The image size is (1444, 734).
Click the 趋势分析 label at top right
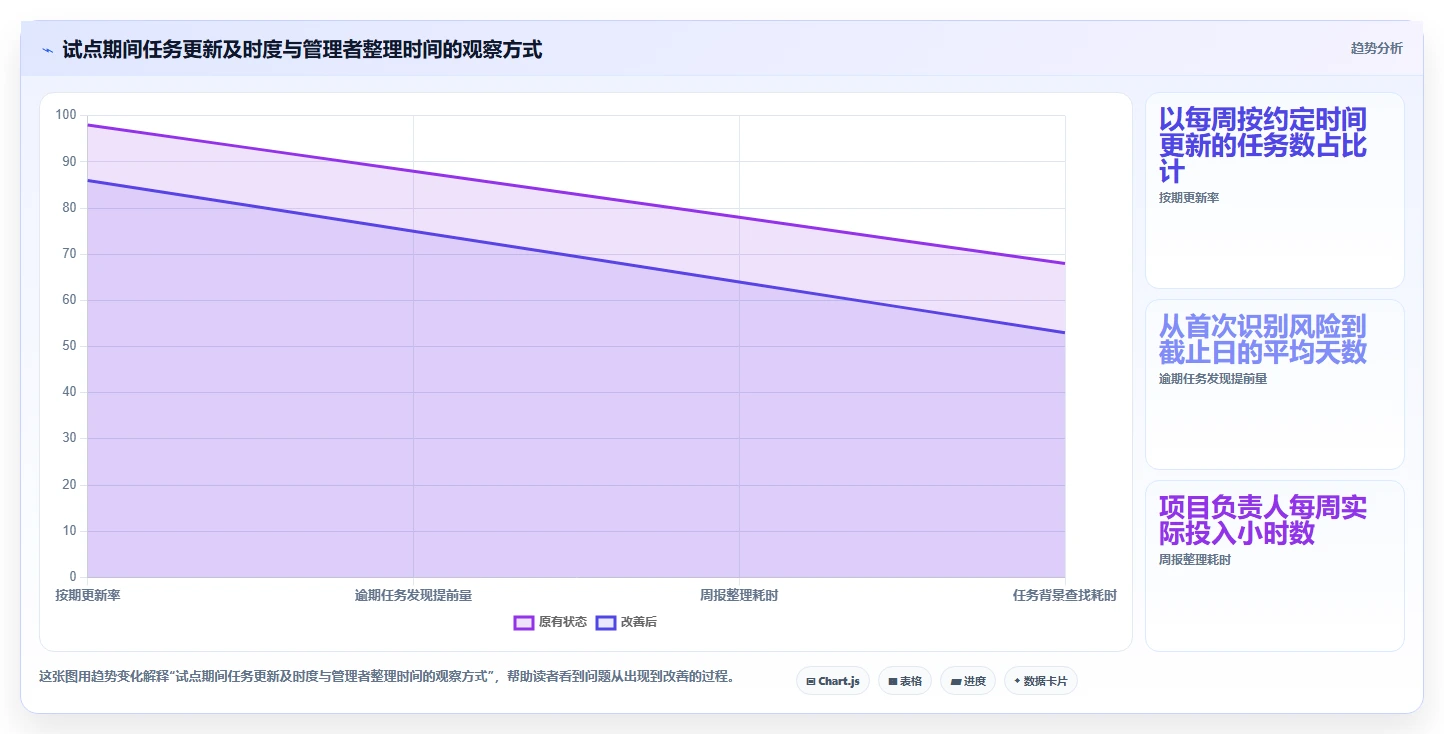[1376, 48]
